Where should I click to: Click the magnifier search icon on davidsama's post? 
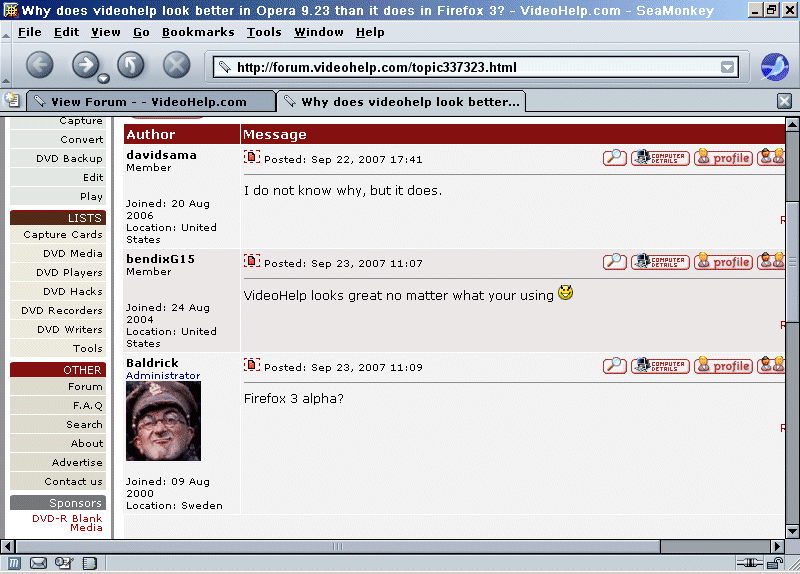pyautogui.click(x=614, y=158)
